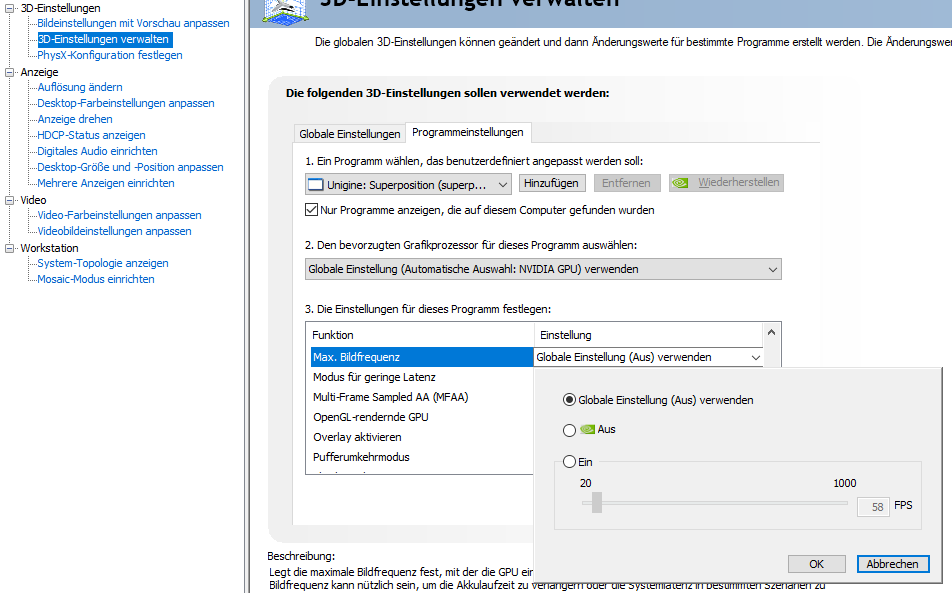Viewport: 952px width, 593px height.
Task: Open Desktop-Farbeinstellungen anpassen
Action: (126, 103)
